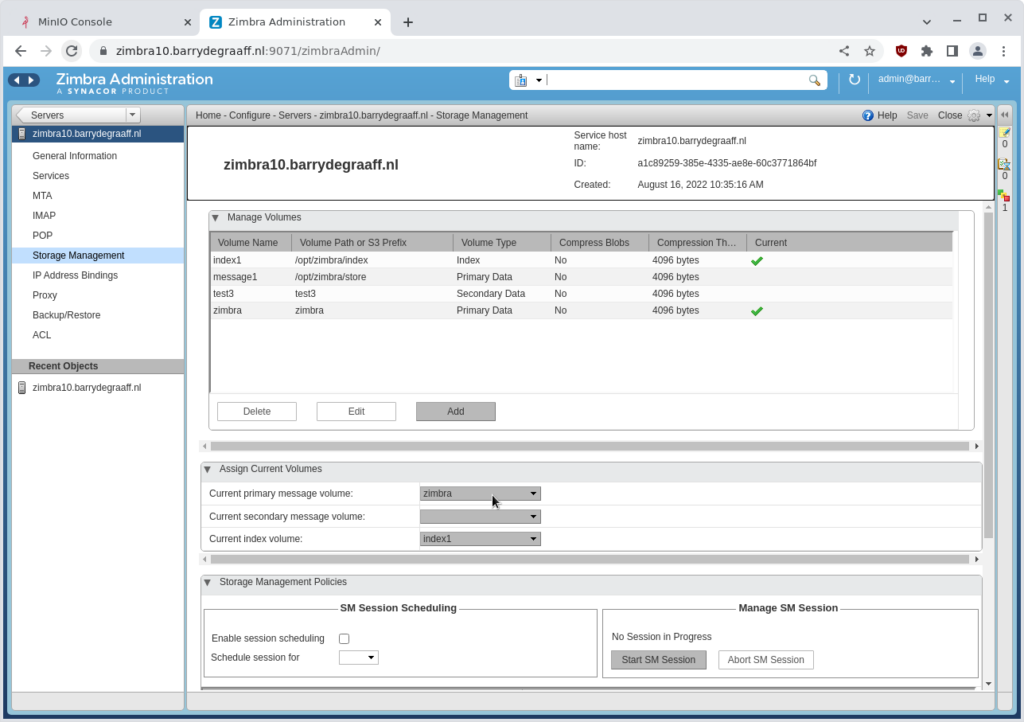Select Proxy in the server sidebar
The height and width of the screenshot is (722, 1024).
[x=44, y=295]
